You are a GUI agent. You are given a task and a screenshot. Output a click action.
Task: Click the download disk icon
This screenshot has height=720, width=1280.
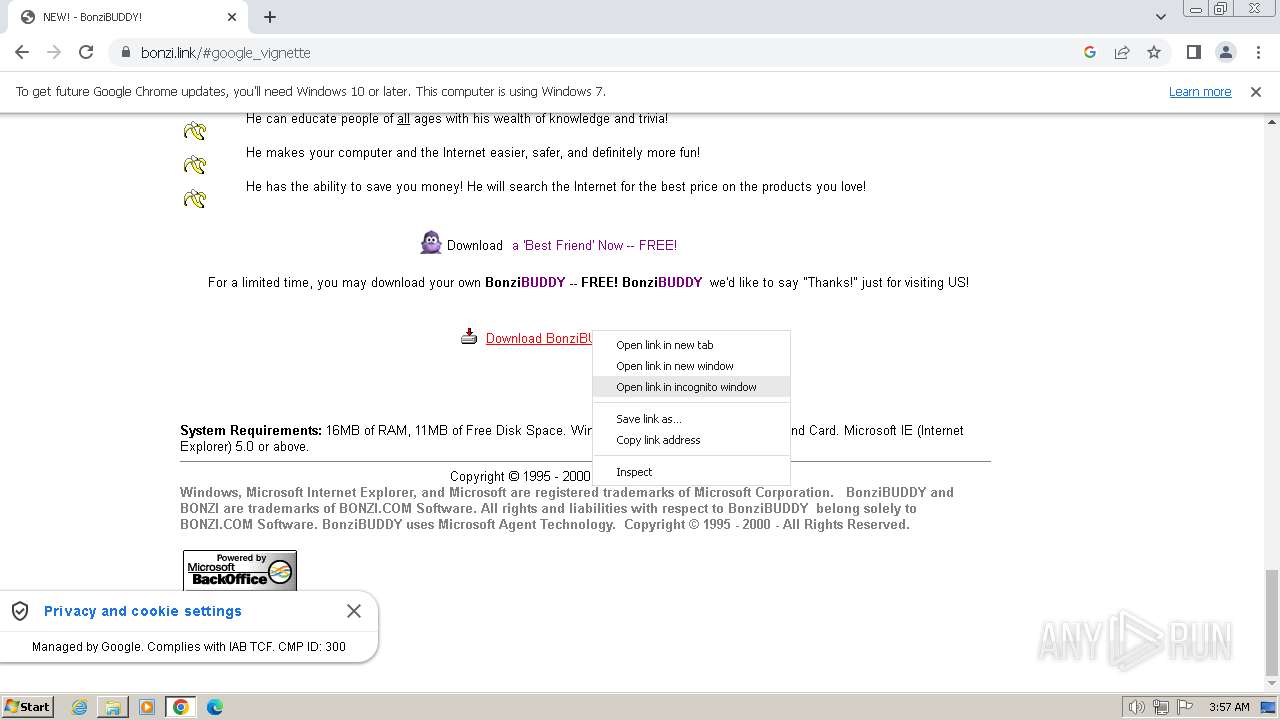pyautogui.click(x=469, y=337)
